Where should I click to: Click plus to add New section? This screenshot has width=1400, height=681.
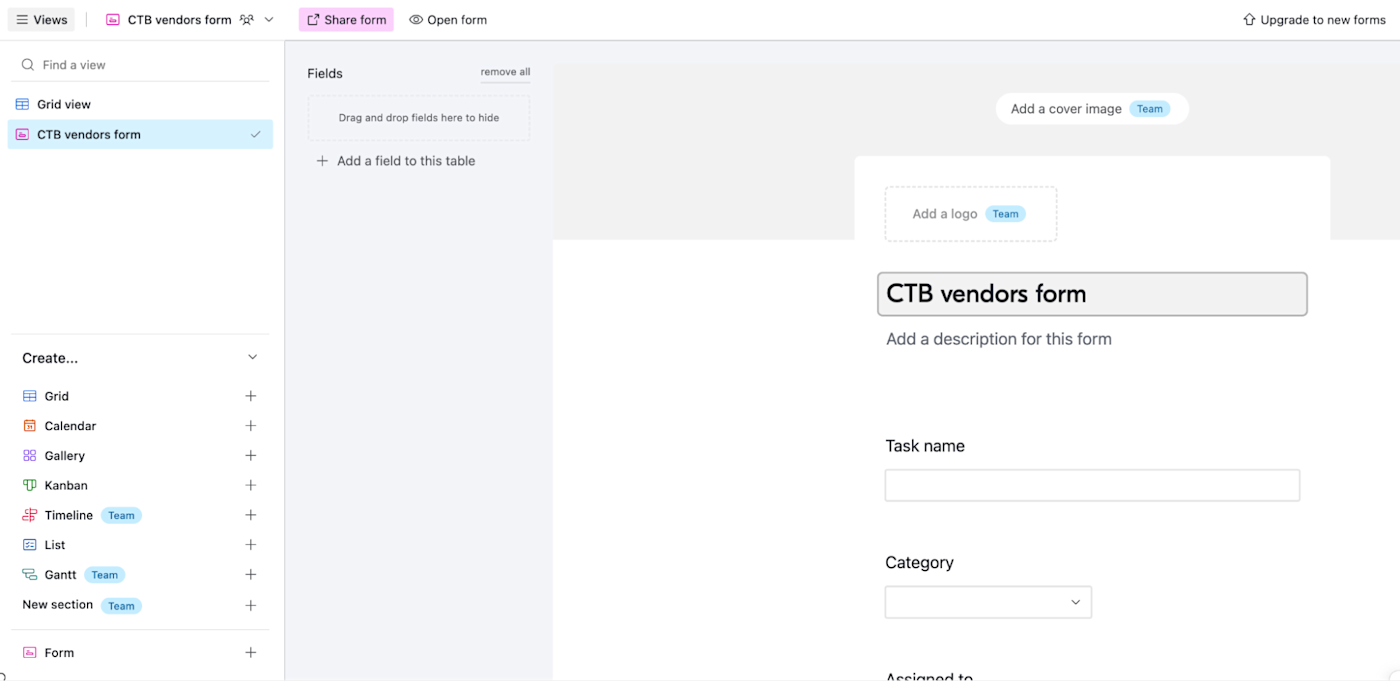coord(251,606)
